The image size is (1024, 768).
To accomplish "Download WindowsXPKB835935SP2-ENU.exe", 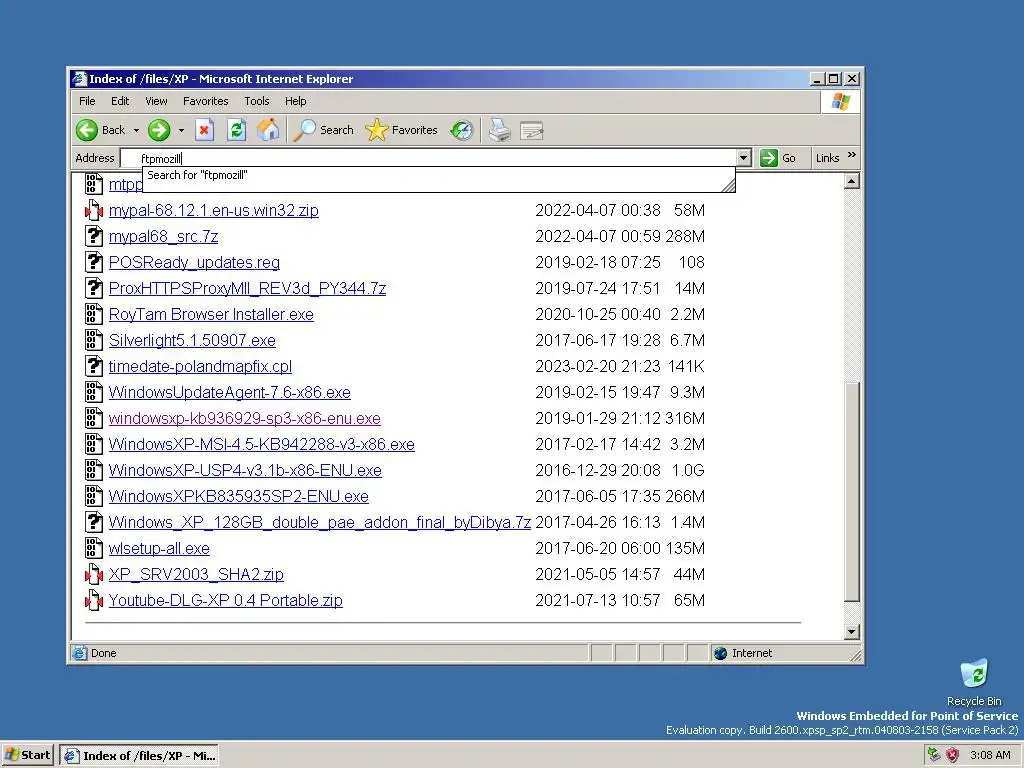I will coord(238,497).
